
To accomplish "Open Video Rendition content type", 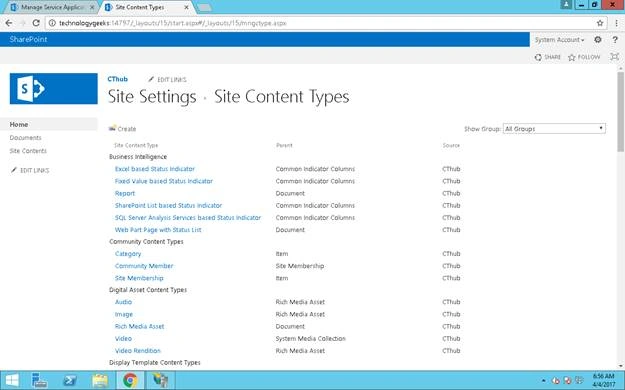I will pyautogui.click(x=138, y=351).
